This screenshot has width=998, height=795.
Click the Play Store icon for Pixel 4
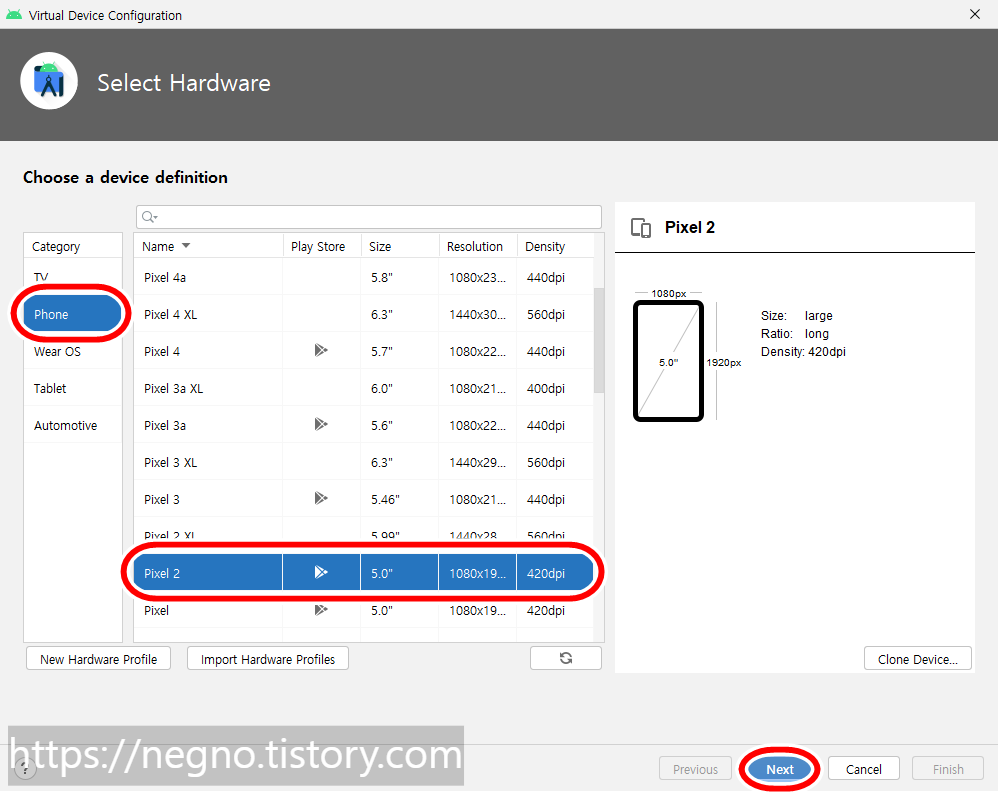(x=321, y=350)
